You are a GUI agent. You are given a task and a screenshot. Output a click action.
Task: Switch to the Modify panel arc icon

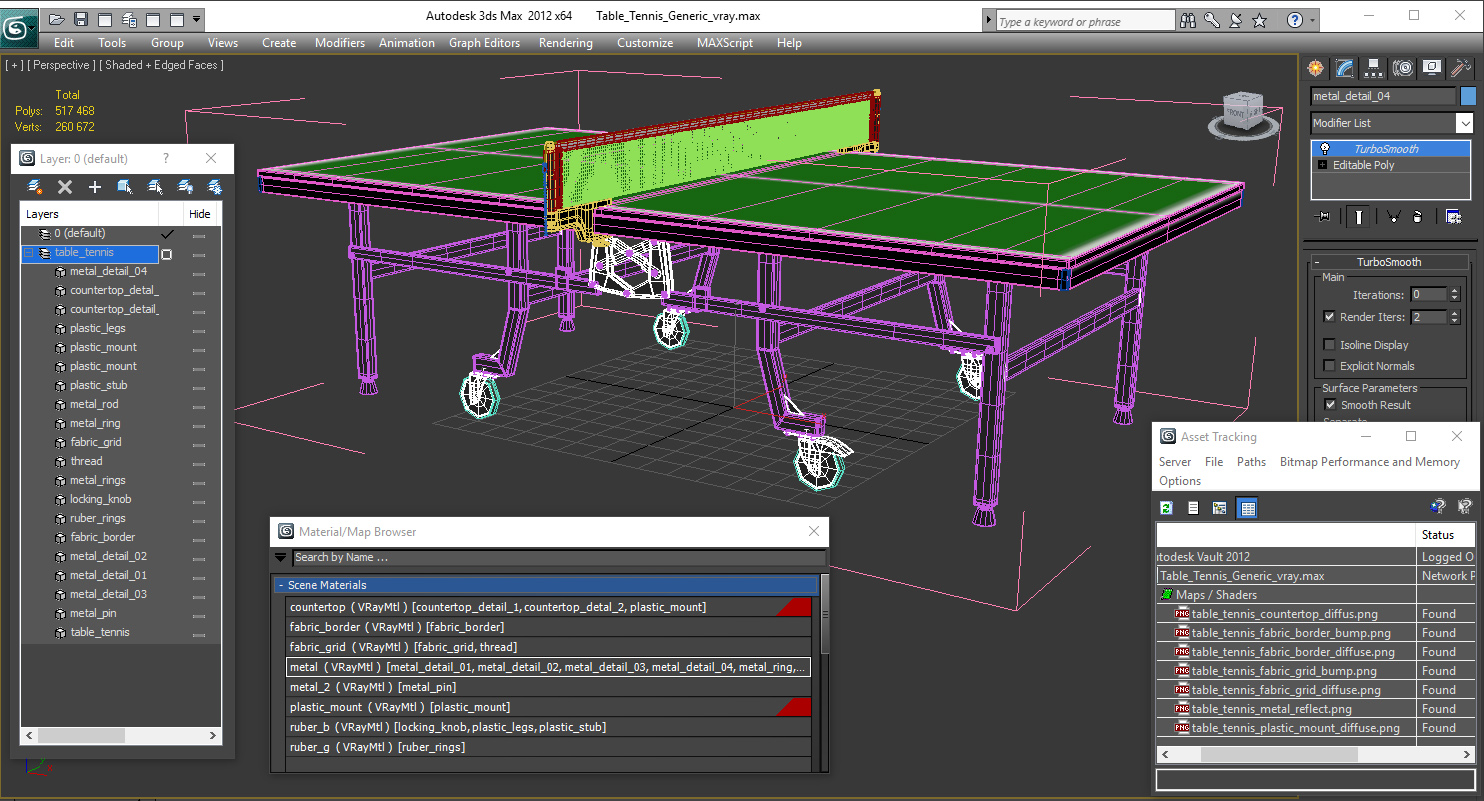(x=1345, y=68)
